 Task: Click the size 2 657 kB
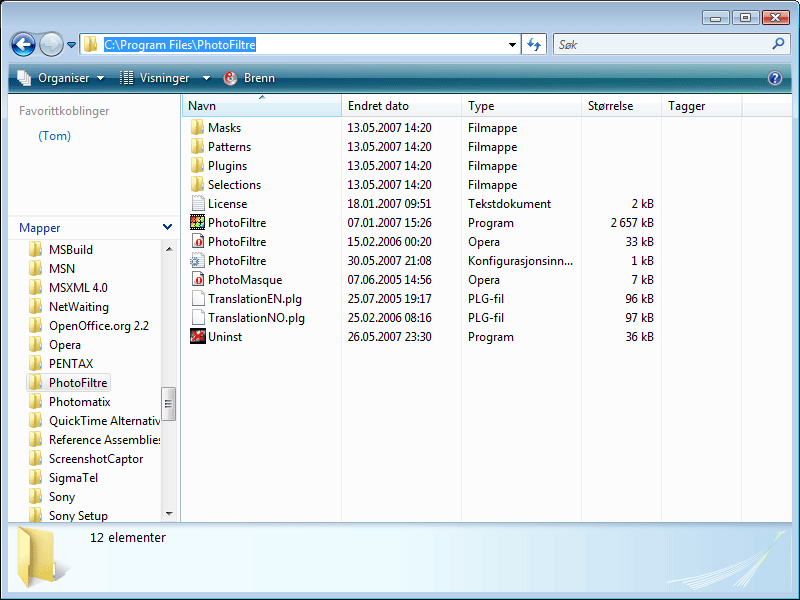(632, 222)
